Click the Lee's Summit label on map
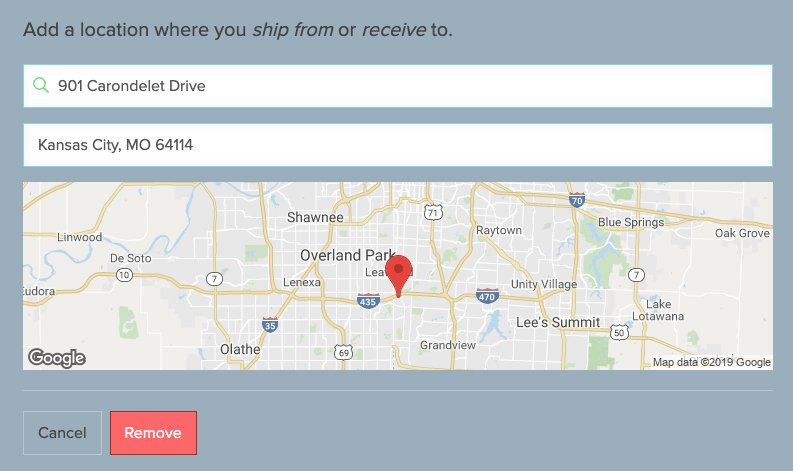Screen dimensions: 793x471 (x=558, y=322)
